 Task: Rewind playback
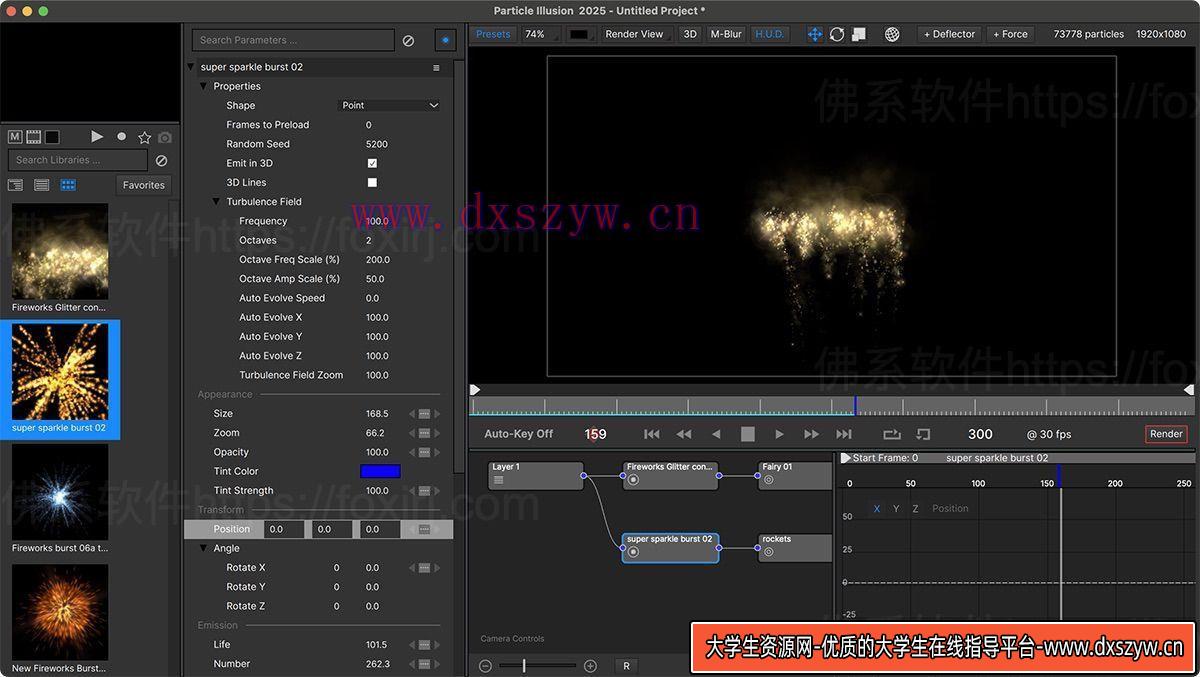tap(684, 434)
